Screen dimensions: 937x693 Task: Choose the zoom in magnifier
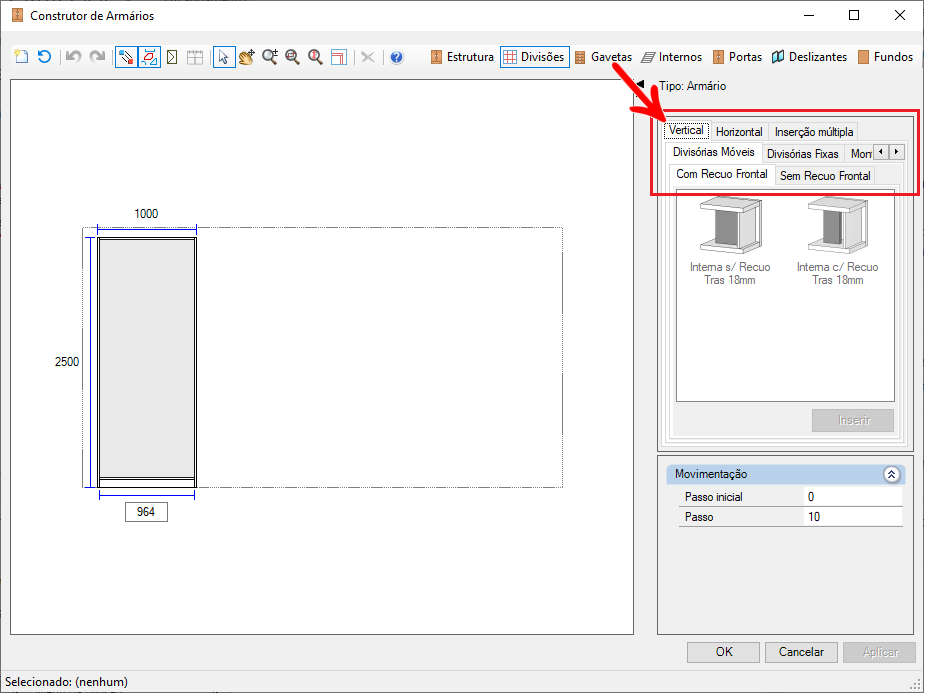pyautogui.click(x=270, y=57)
